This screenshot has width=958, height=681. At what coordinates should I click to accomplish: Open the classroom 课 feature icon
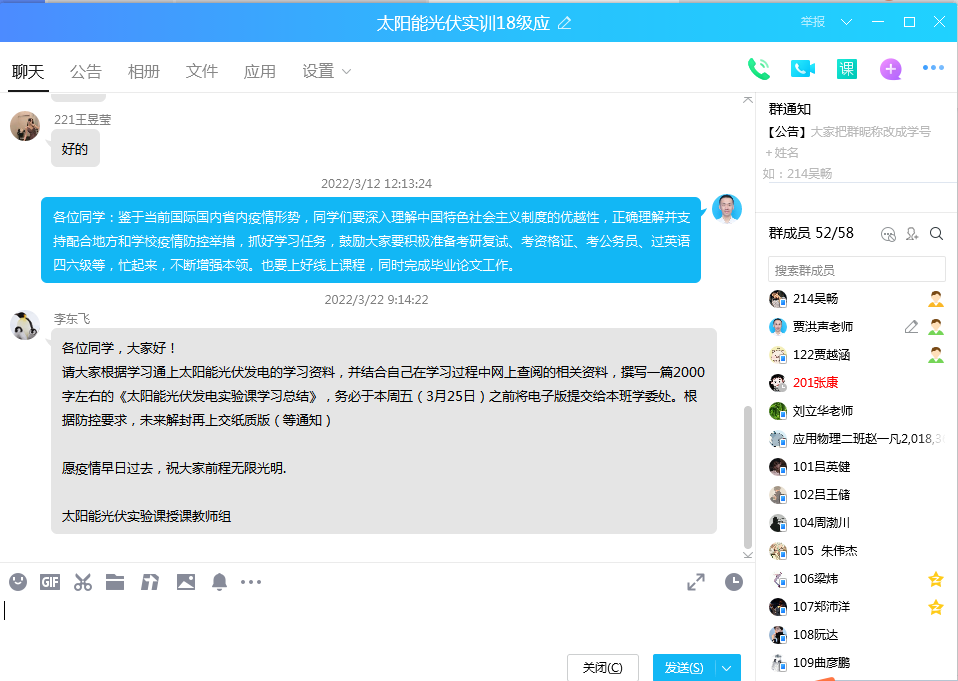click(x=847, y=69)
